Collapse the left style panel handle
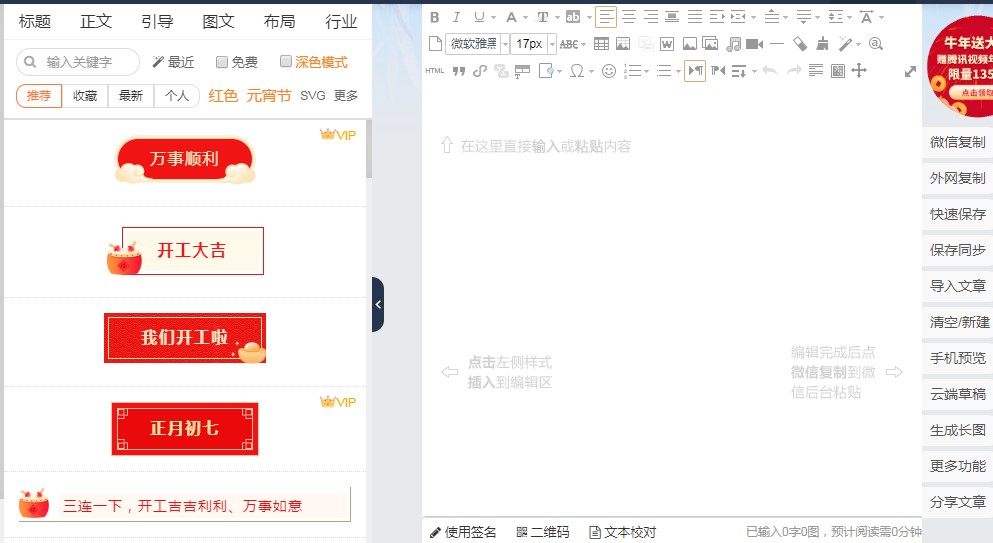The image size is (993, 543). 377,304
